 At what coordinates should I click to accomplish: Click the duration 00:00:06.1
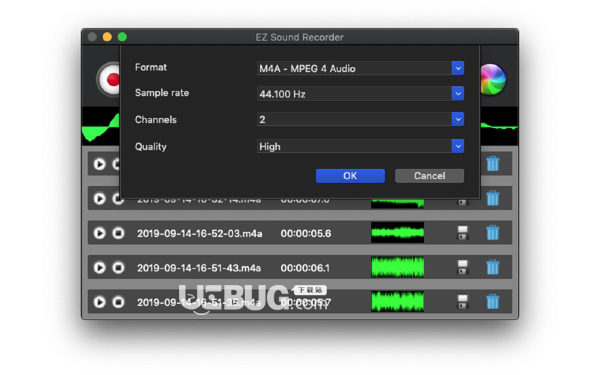[x=305, y=268]
